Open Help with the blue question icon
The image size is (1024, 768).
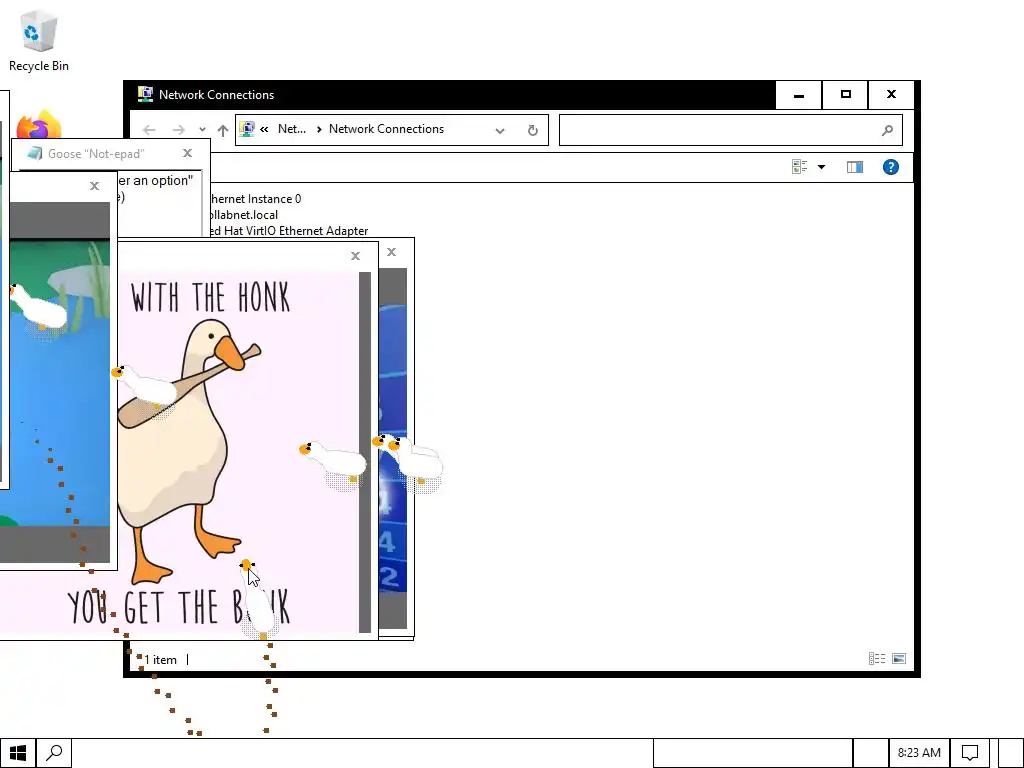pyautogui.click(x=891, y=167)
